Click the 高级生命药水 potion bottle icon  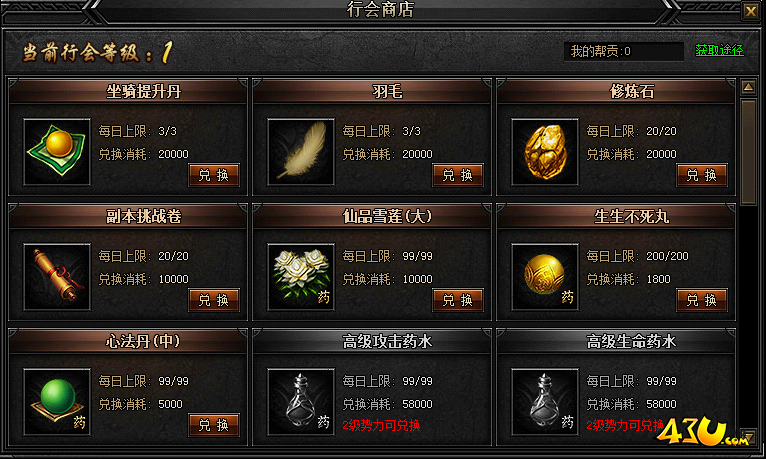(545, 402)
